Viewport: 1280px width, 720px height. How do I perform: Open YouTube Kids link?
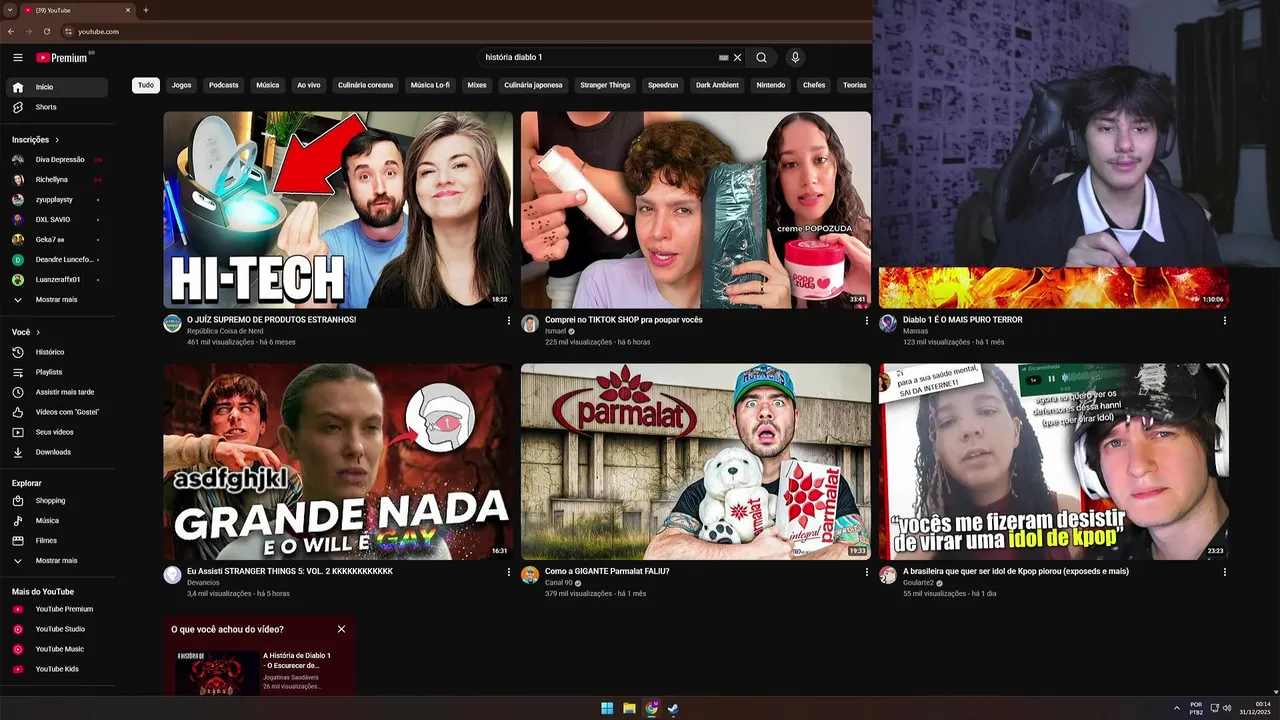point(56,669)
